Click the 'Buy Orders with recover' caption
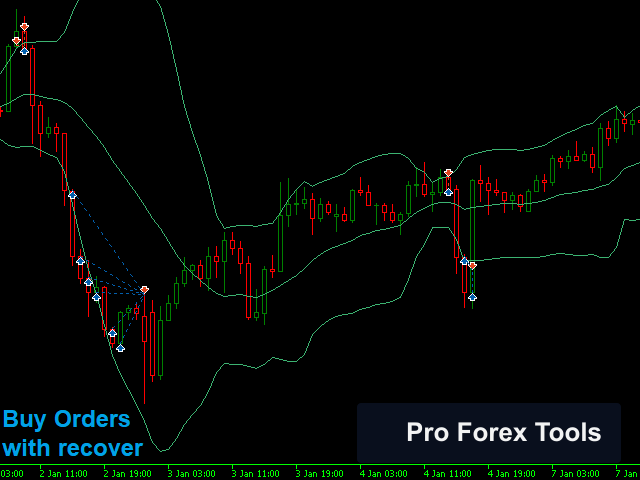The height and width of the screenshot is (480, 640). point(73,433)
